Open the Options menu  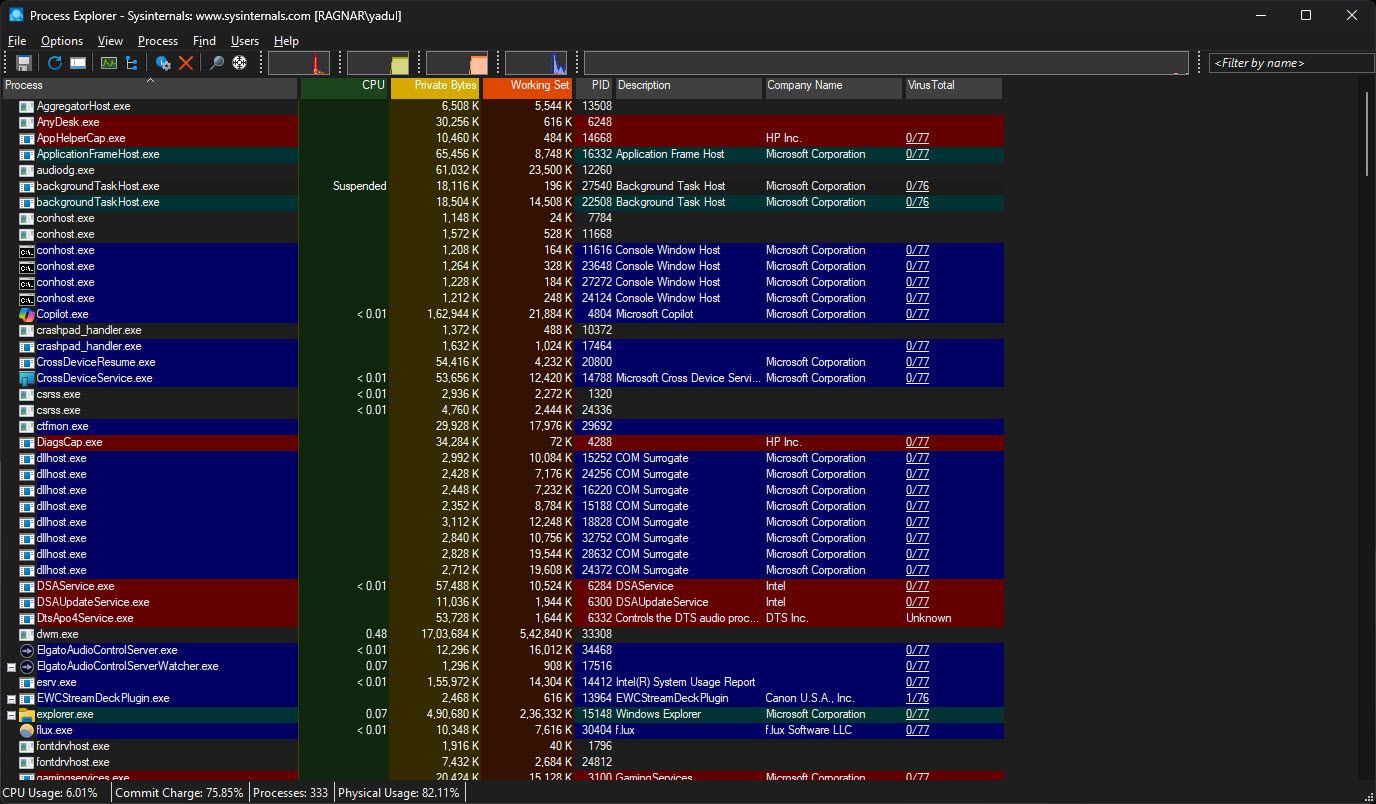point(62,41)
